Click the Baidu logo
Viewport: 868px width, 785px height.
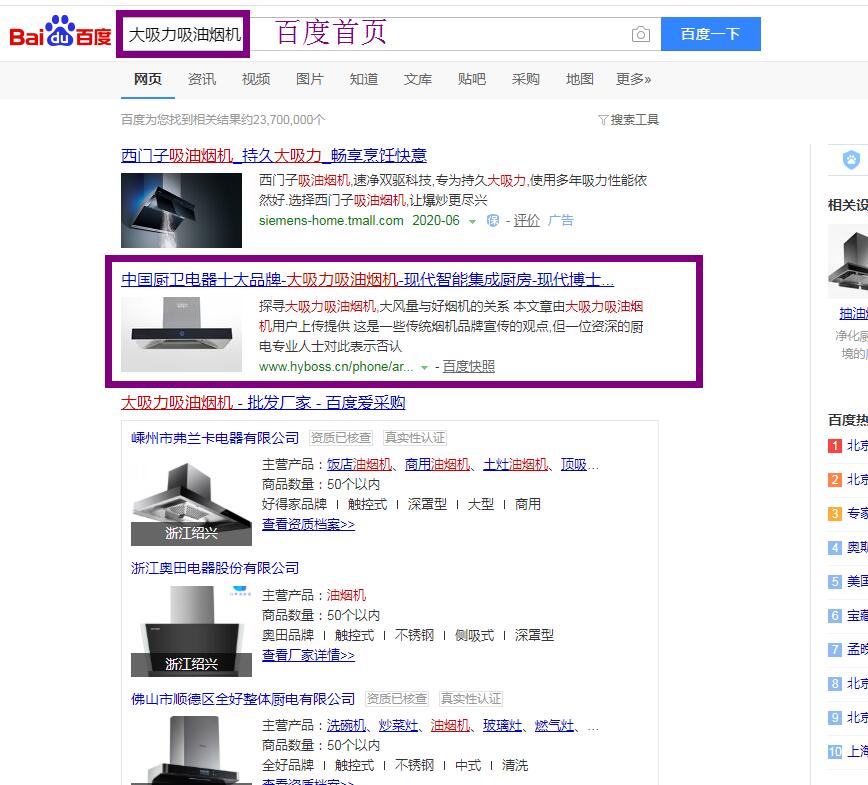click(60, 34)
